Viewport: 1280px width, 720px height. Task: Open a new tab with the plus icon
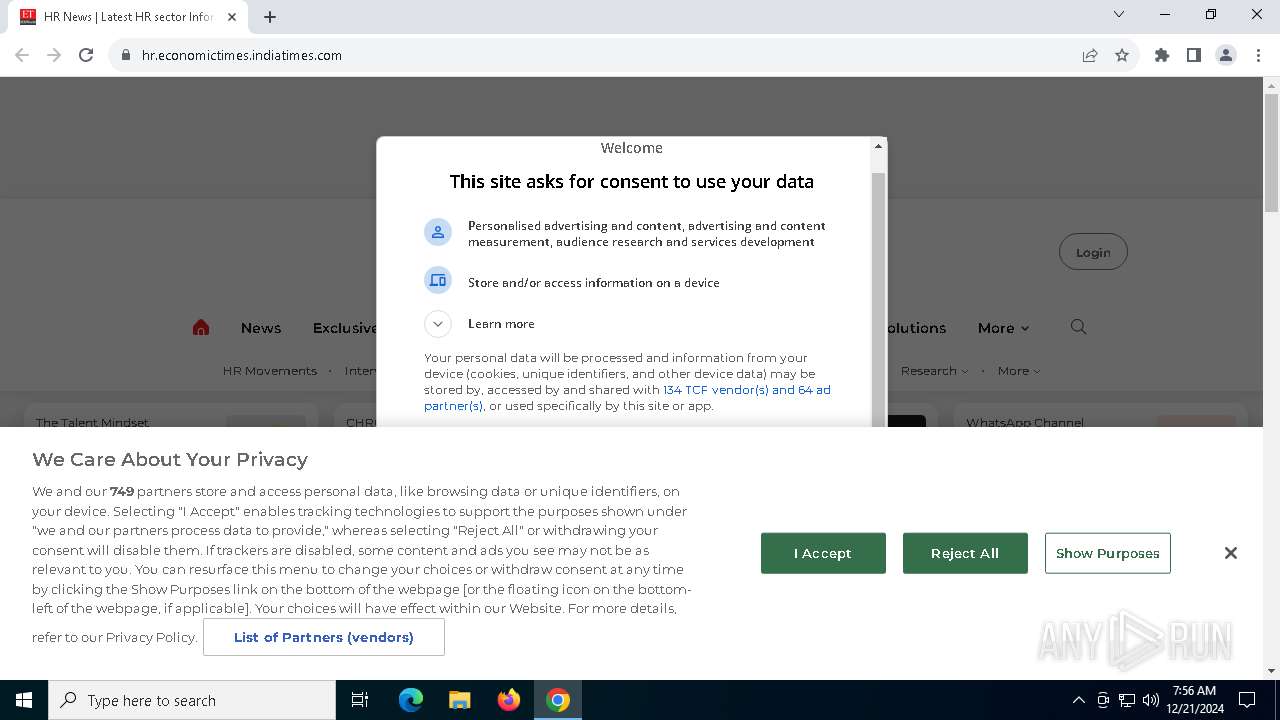[270, 16]
